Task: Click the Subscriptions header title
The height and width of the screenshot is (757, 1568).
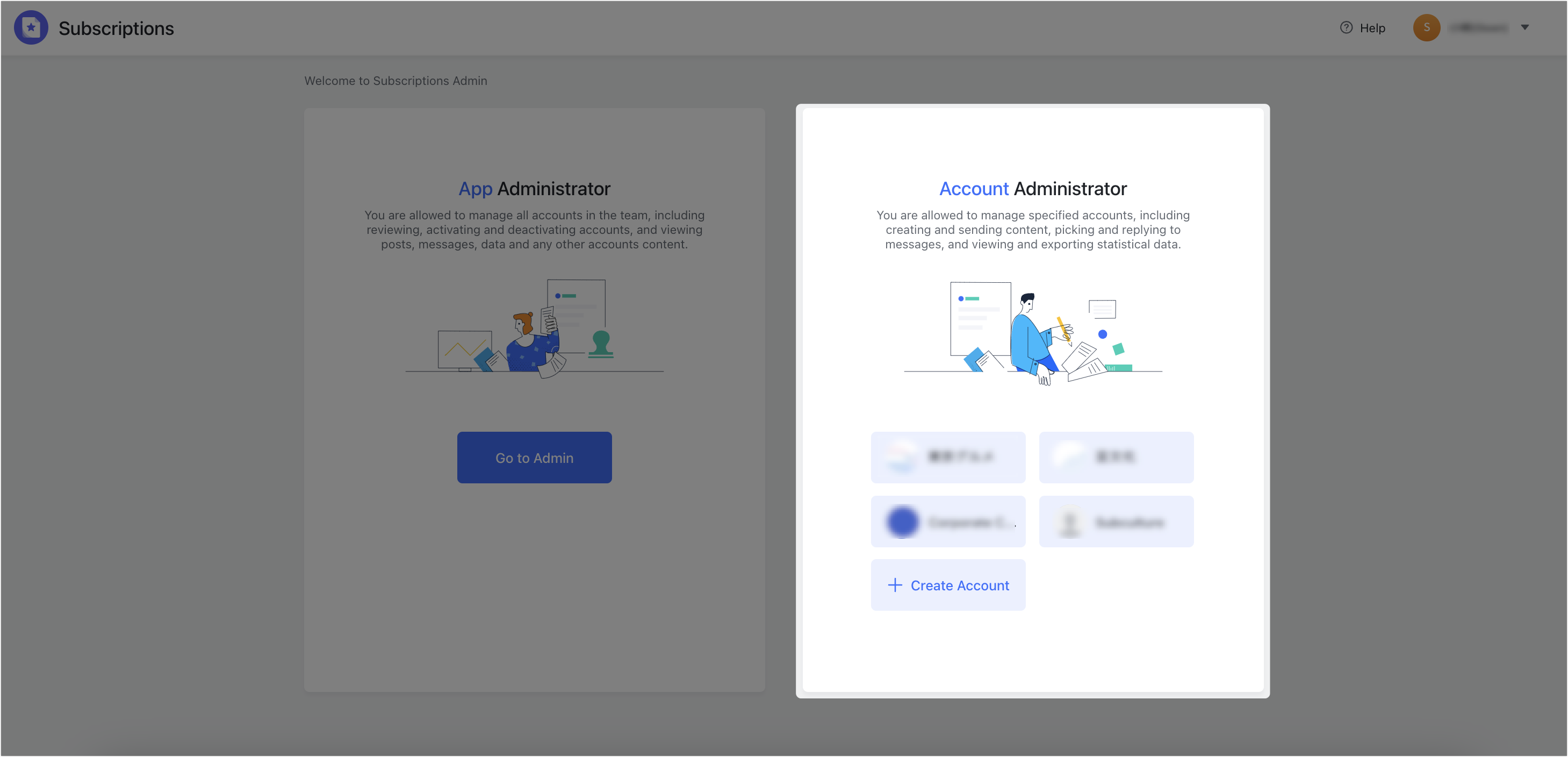Action: (x=116, y=27)
